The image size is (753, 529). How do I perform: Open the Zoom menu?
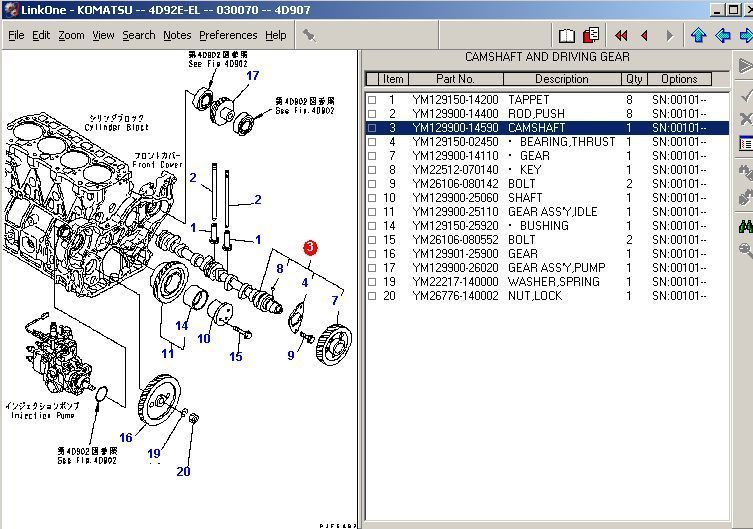click(x=71, y=36)
